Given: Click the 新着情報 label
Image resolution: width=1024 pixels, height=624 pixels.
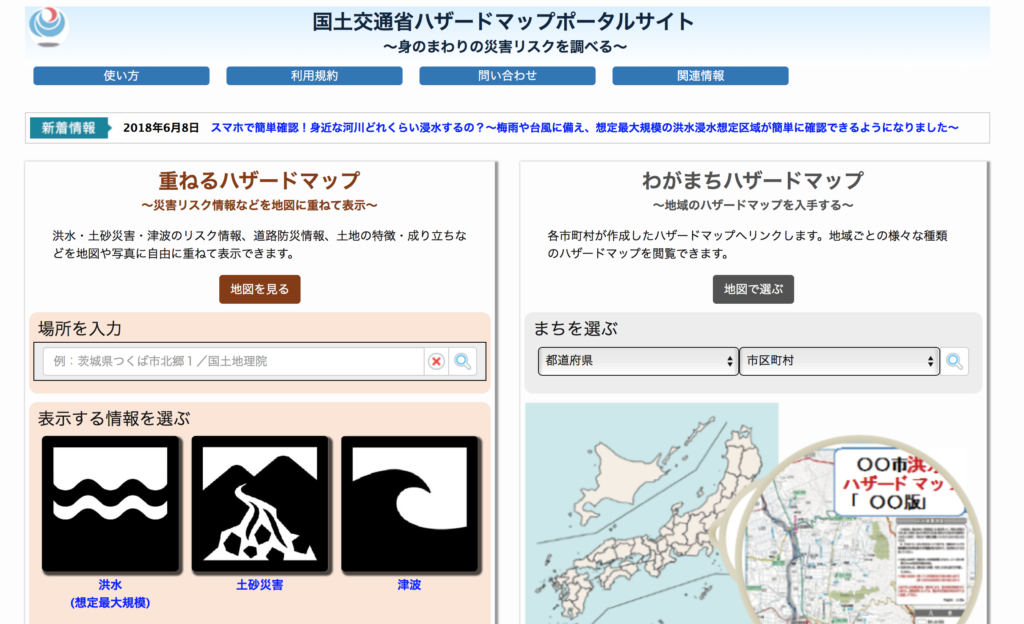Looking at the screenshot, I should [69, 128].
